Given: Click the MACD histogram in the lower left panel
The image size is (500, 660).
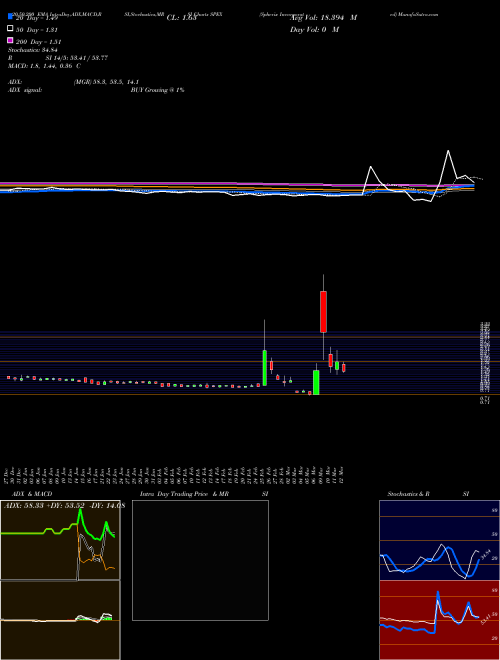Looking at the screenshot, I should [107, 618].
